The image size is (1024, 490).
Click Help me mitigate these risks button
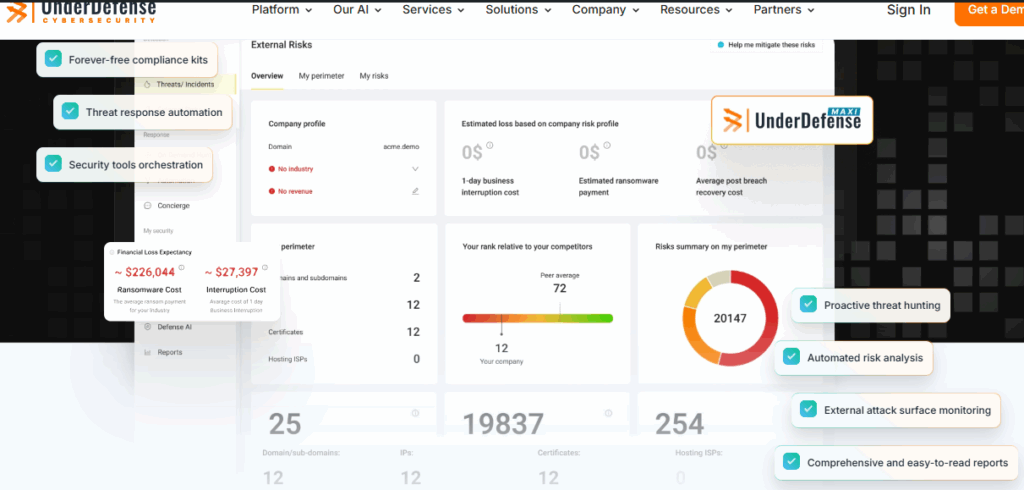click(x=766, y=45)
